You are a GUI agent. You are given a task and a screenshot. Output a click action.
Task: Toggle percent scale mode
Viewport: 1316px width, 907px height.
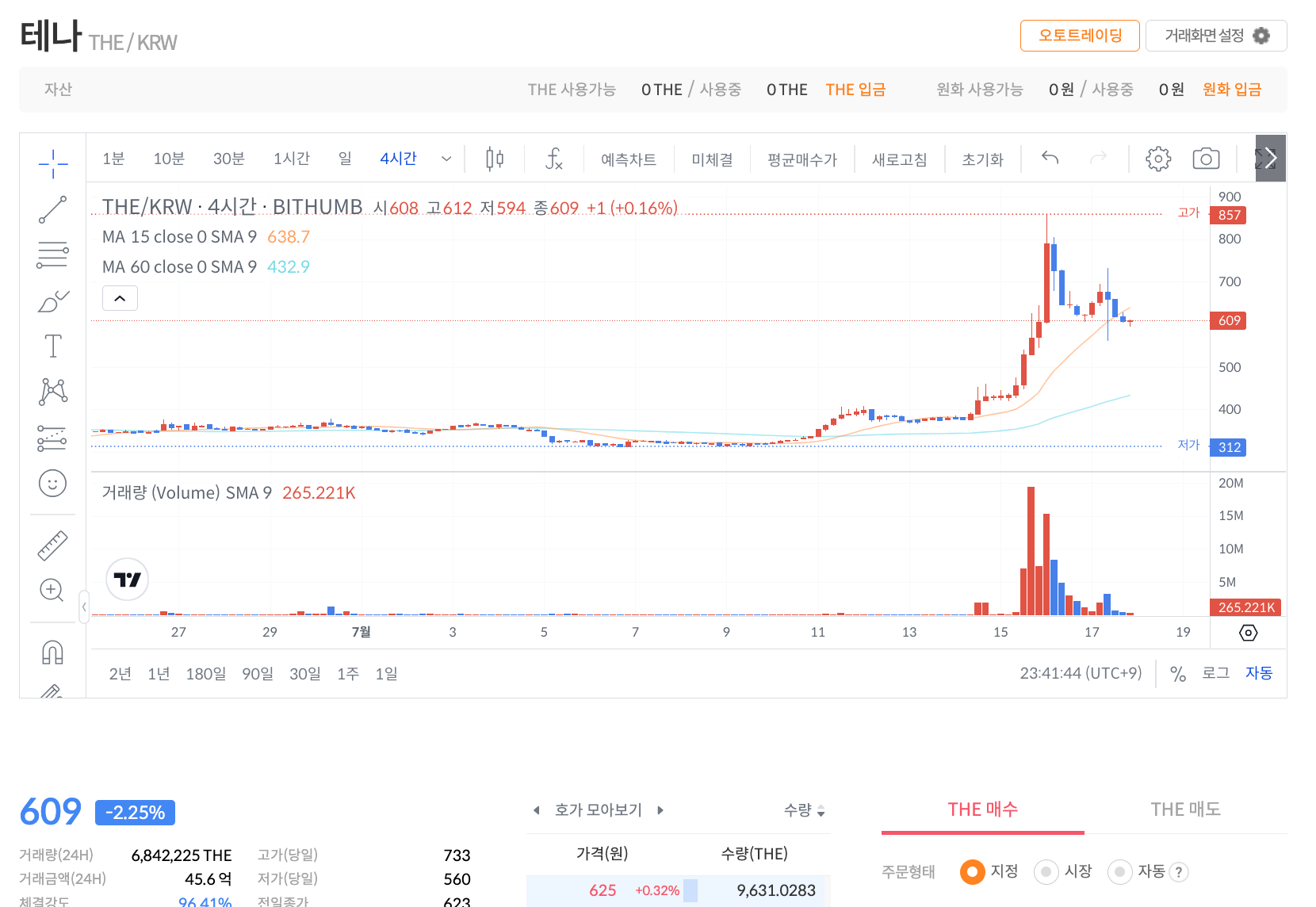click(x=1178, y=674)
